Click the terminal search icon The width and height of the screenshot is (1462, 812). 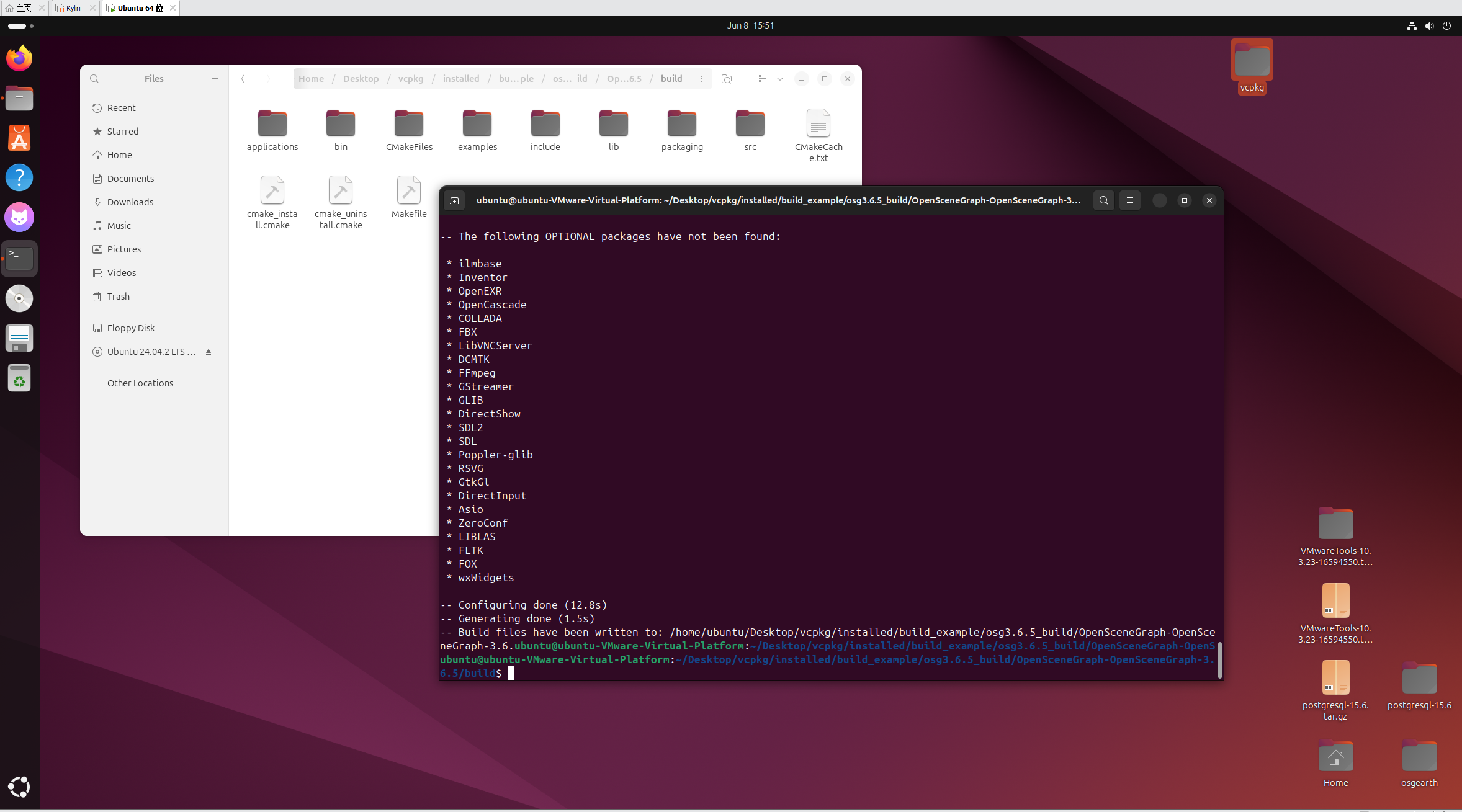pyautogui.click(x=1103, y=200)
